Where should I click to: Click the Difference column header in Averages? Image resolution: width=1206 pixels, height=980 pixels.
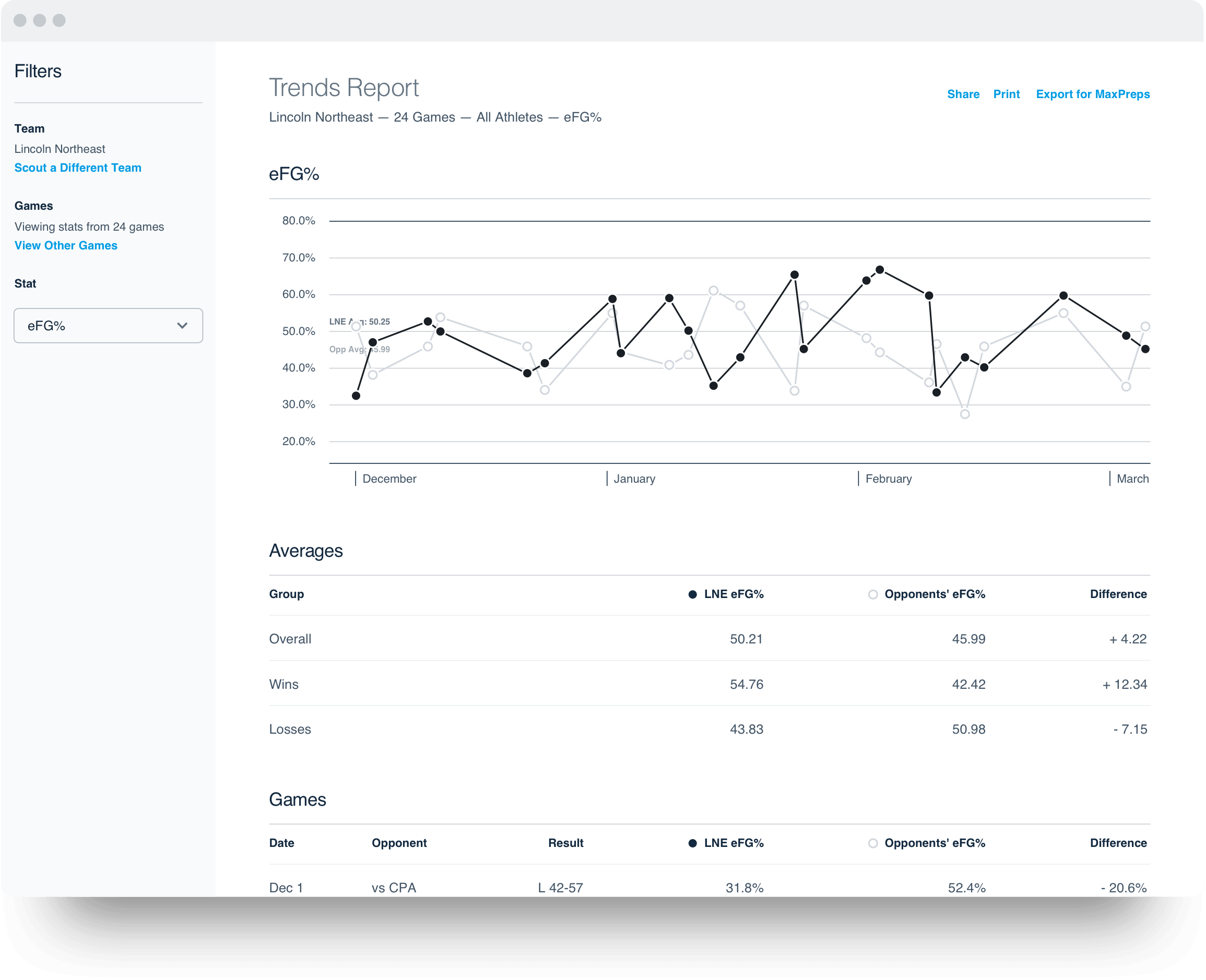coord(1118,594)
